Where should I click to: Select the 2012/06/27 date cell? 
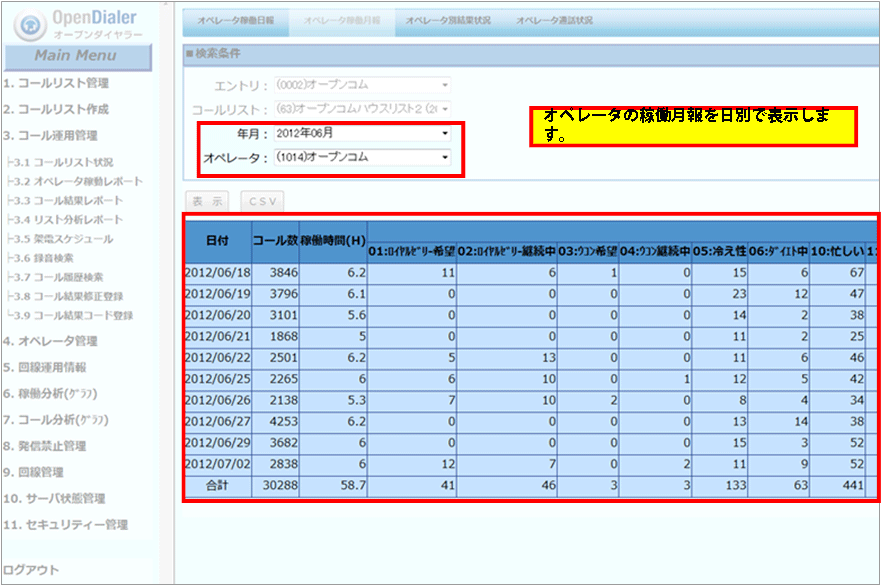[x=218, y=422]
